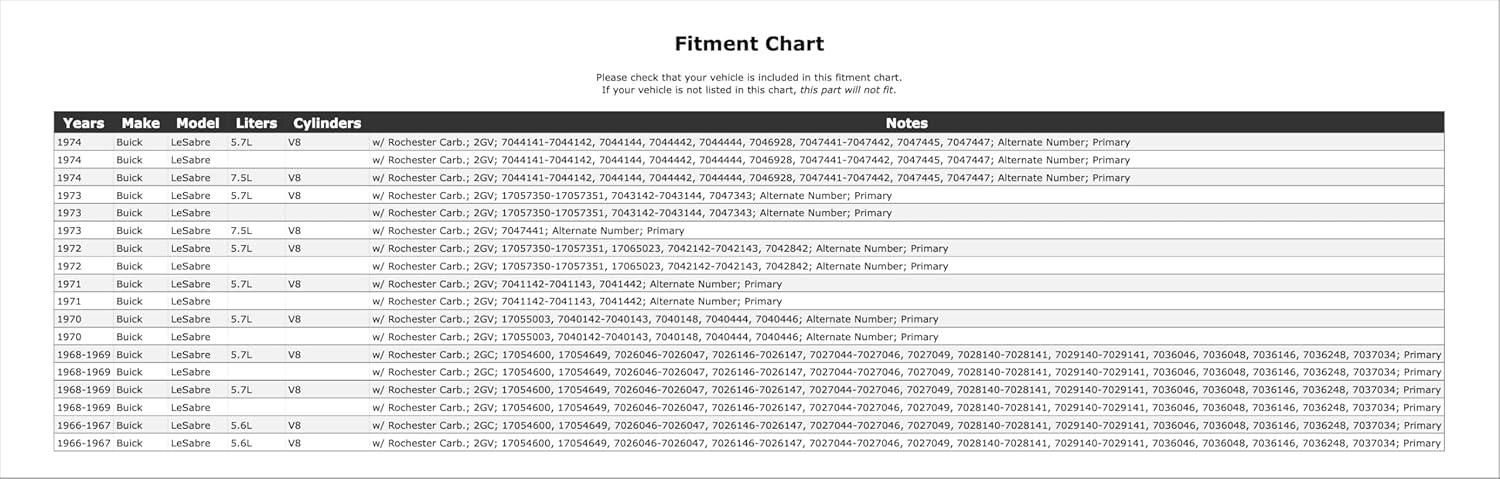The width and height of the screenshot is (1500, 479).
Task: Click the 5.7L cell in the 1972 row
Action: tap(242, 249)
